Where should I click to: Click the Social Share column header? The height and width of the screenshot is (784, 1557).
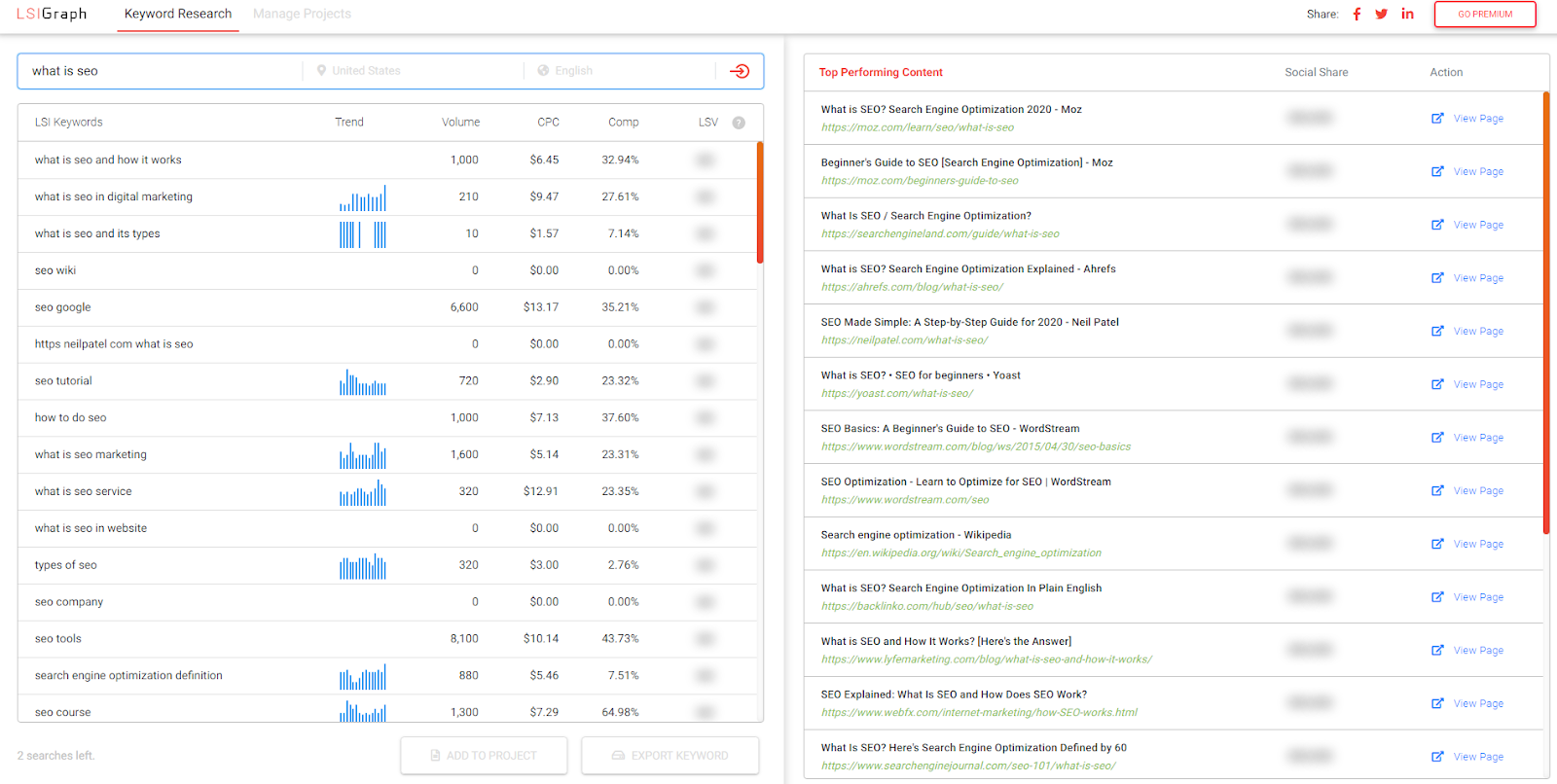pos(1317,73)
